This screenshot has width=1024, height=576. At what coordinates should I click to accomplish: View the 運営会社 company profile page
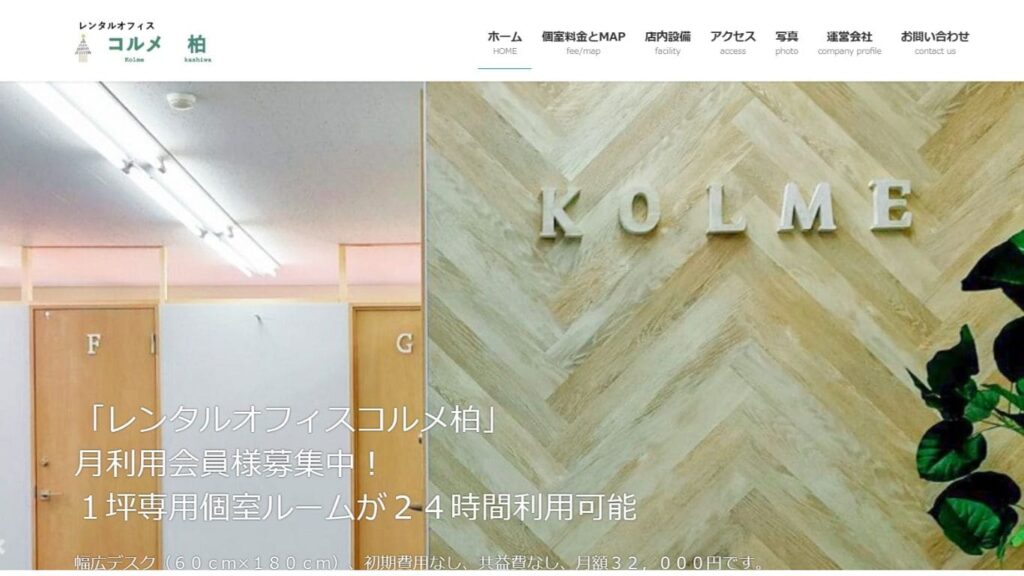tap(849, 42)
